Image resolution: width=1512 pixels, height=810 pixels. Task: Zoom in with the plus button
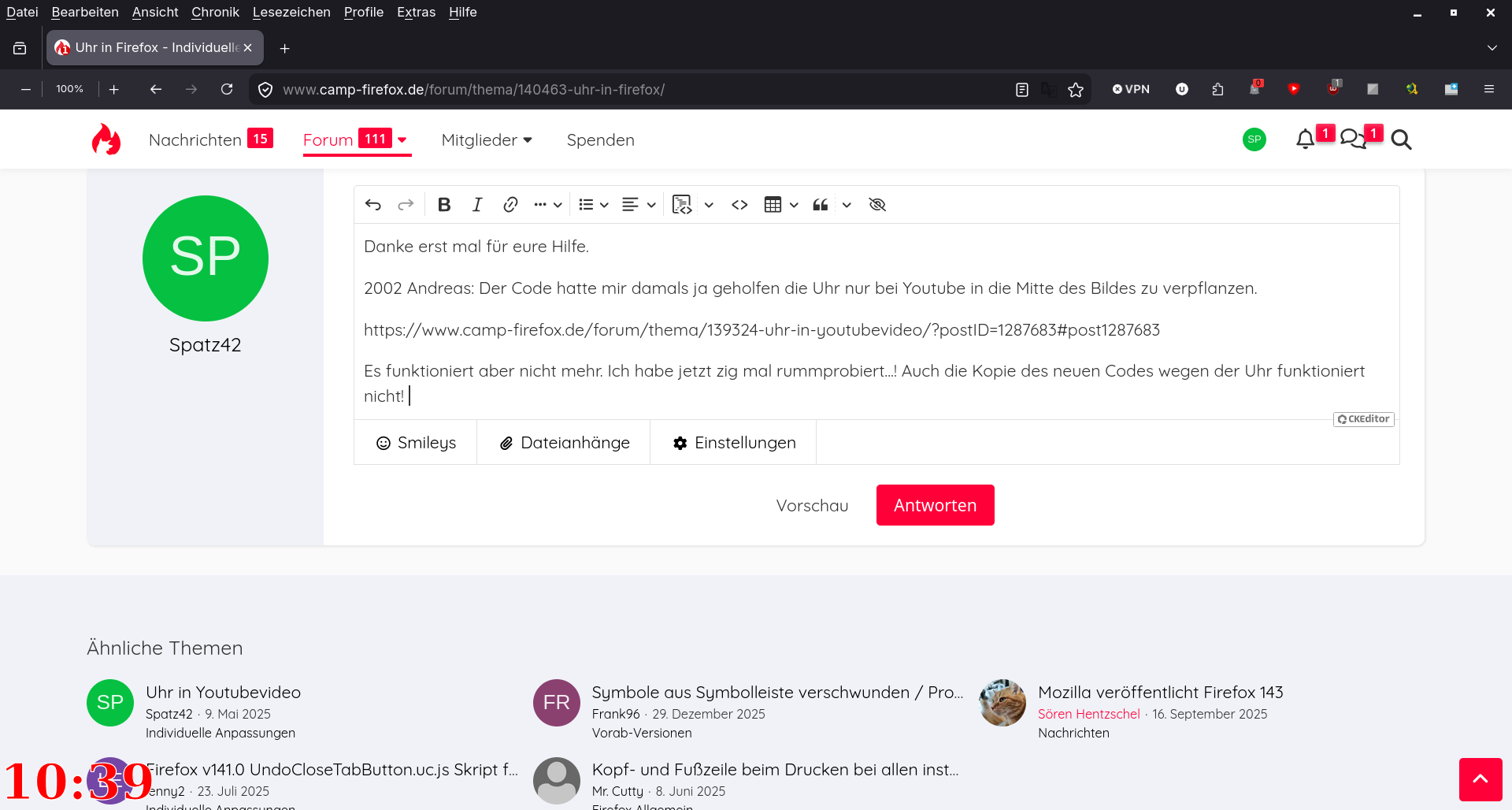point(114,90)
